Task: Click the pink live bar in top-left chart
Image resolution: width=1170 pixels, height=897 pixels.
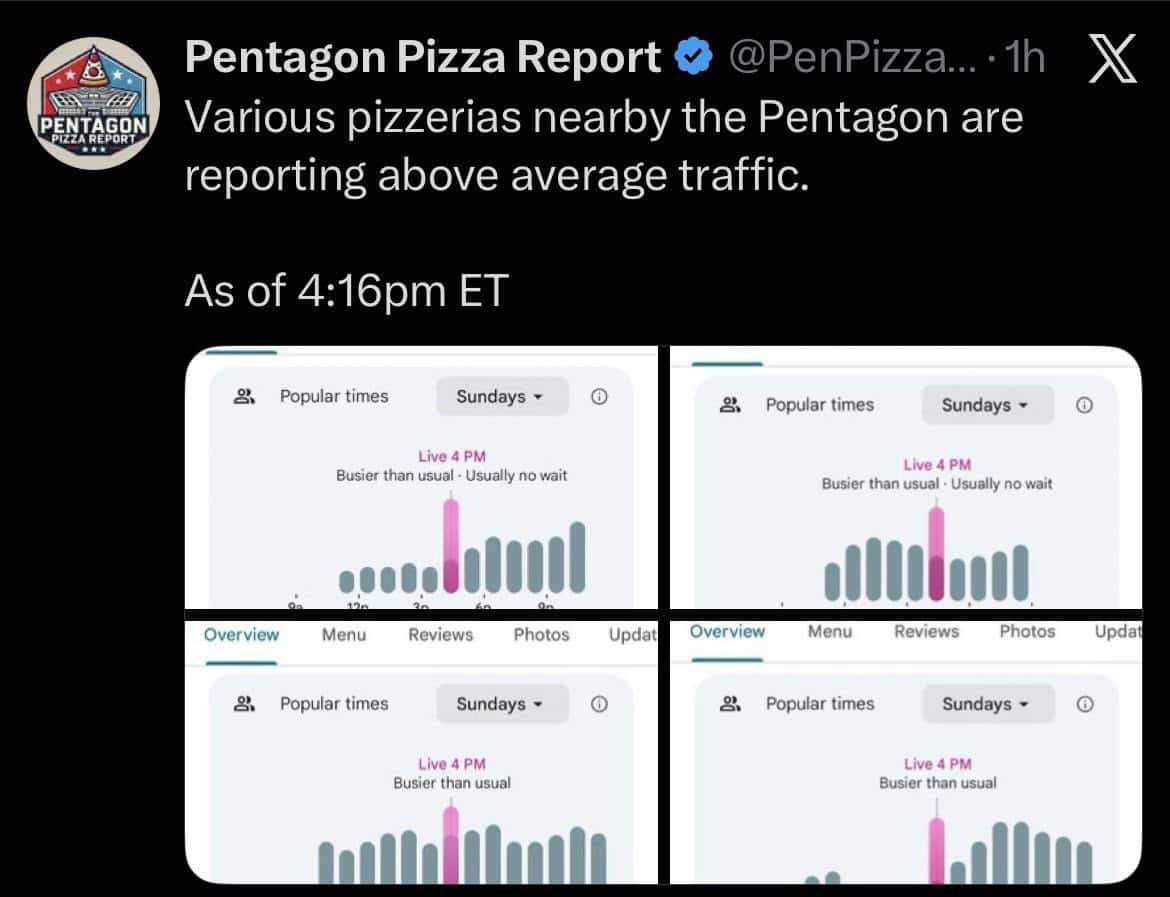Action: pos(451,546)
